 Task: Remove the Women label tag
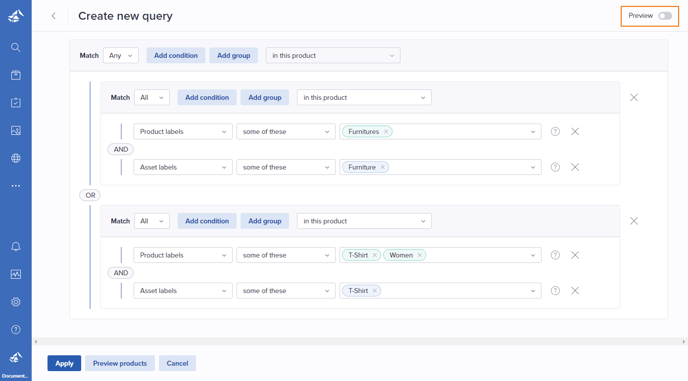point(419,255)
